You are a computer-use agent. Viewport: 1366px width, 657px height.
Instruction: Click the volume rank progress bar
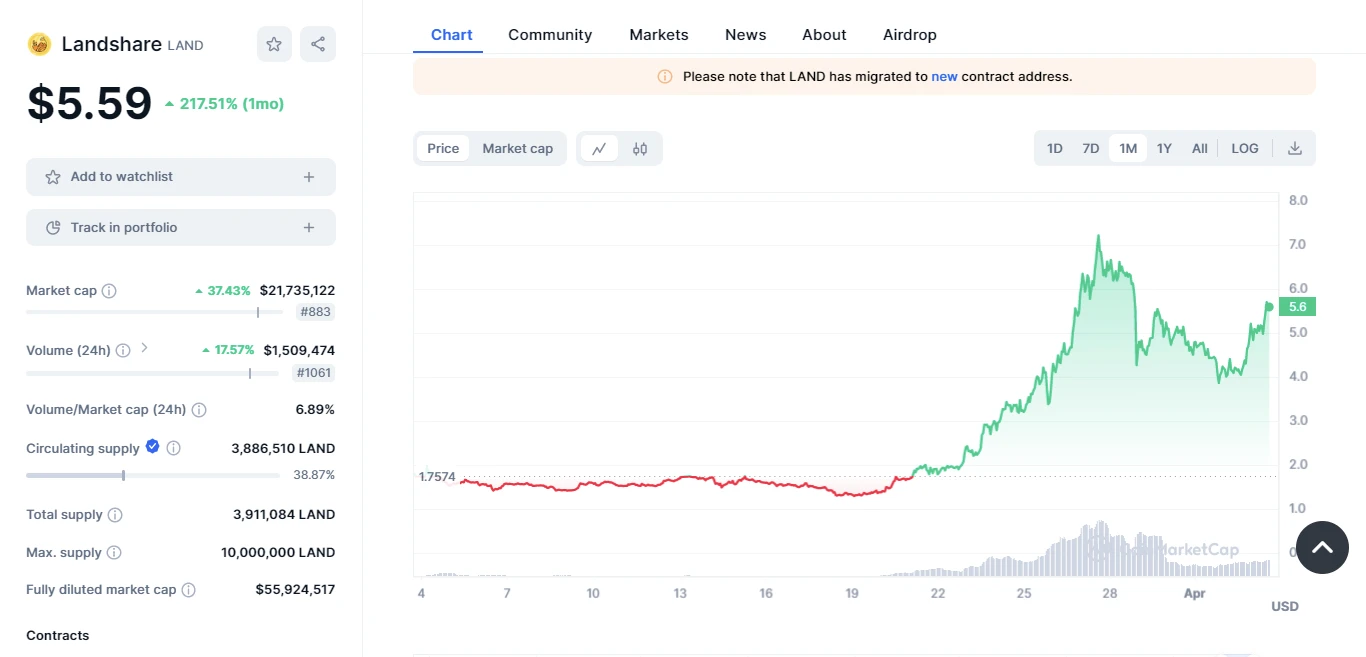(x=152, y=373)
